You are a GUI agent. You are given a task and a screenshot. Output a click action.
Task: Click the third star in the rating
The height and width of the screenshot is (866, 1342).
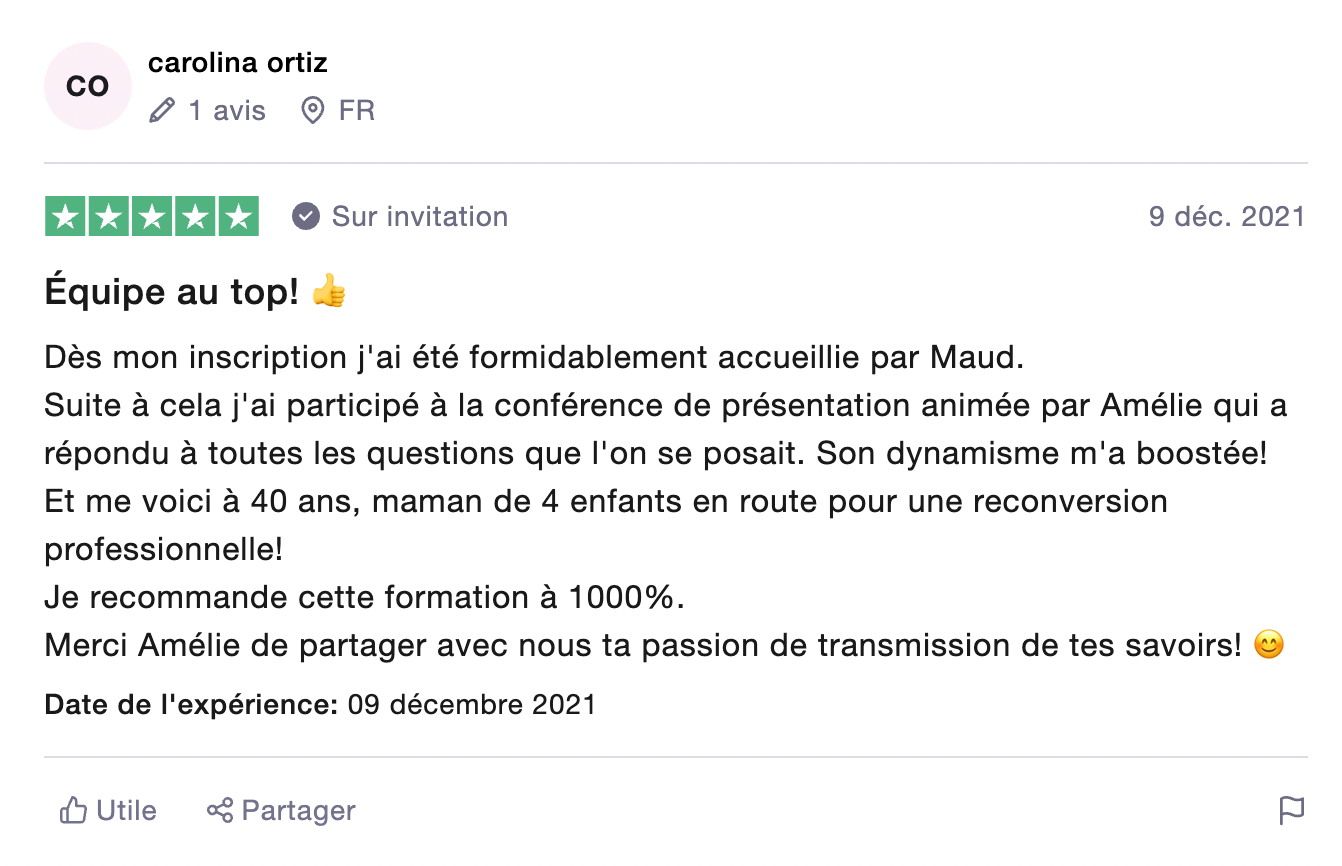[x=152, y=217]
